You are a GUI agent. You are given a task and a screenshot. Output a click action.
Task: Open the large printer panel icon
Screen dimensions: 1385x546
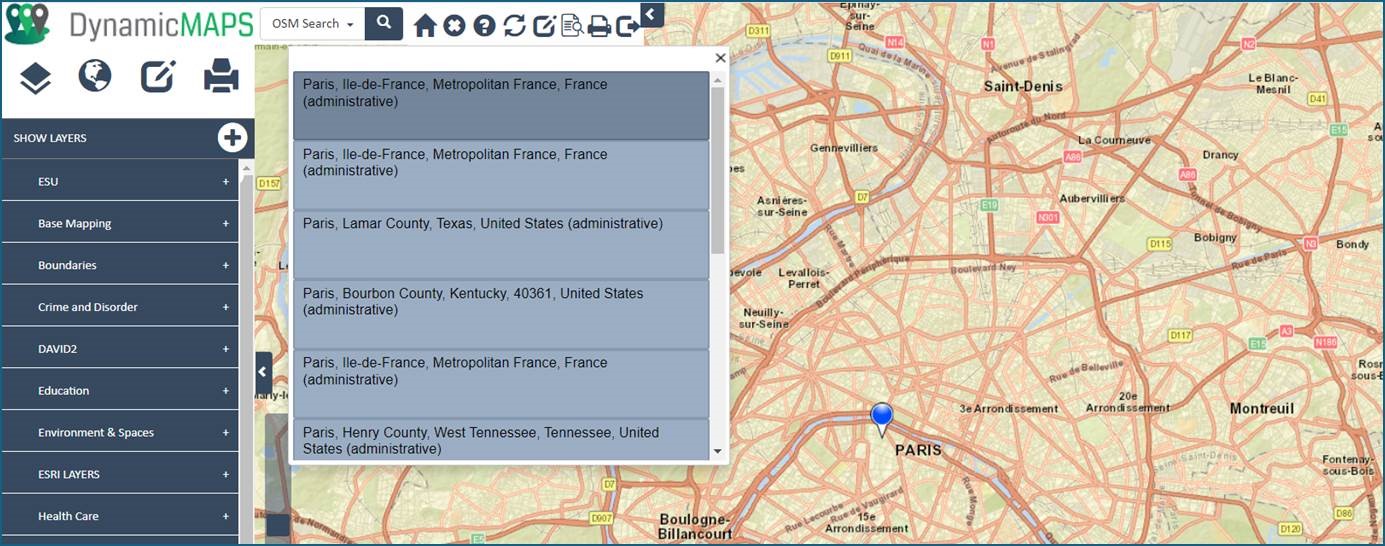[x=221, y=76]
